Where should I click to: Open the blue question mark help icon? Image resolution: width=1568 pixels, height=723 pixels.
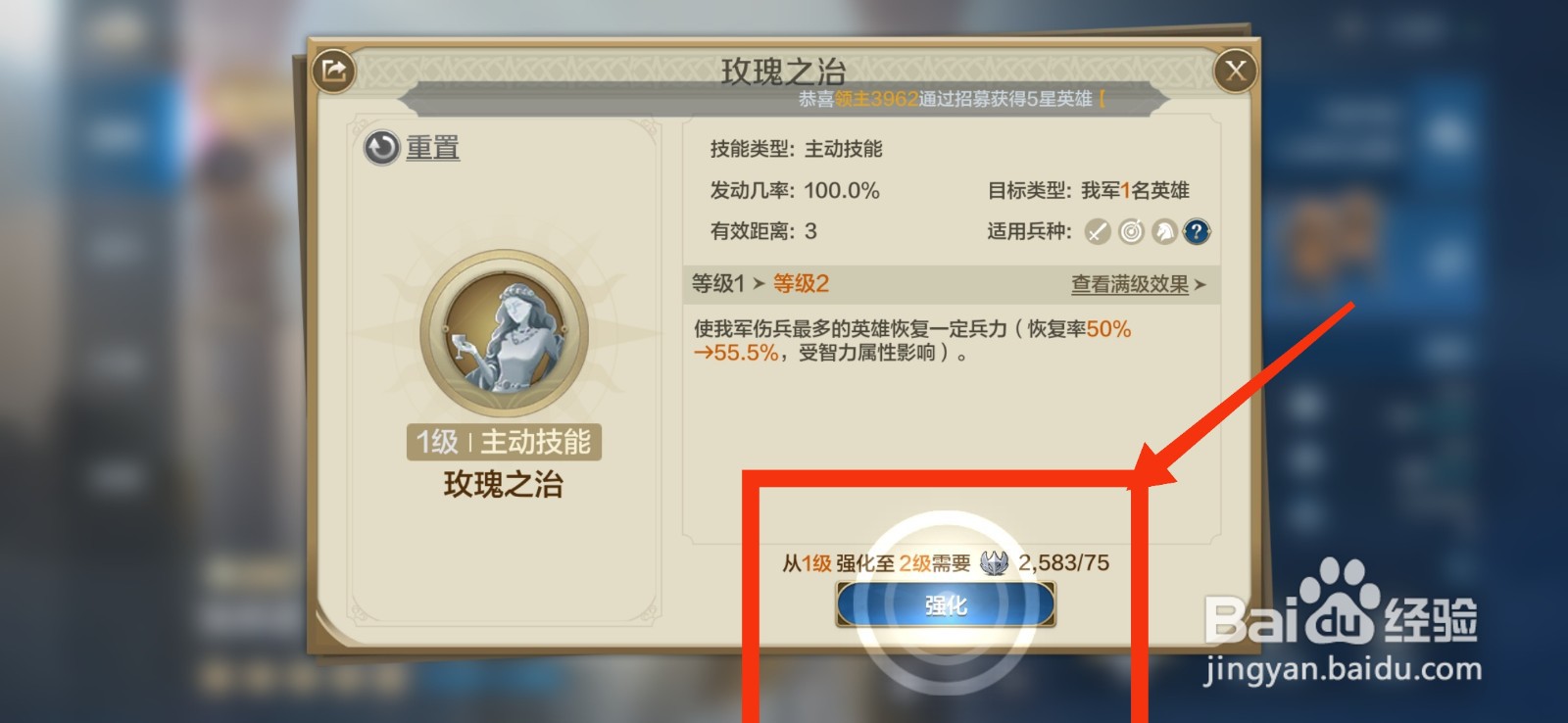pos(1196,231)
